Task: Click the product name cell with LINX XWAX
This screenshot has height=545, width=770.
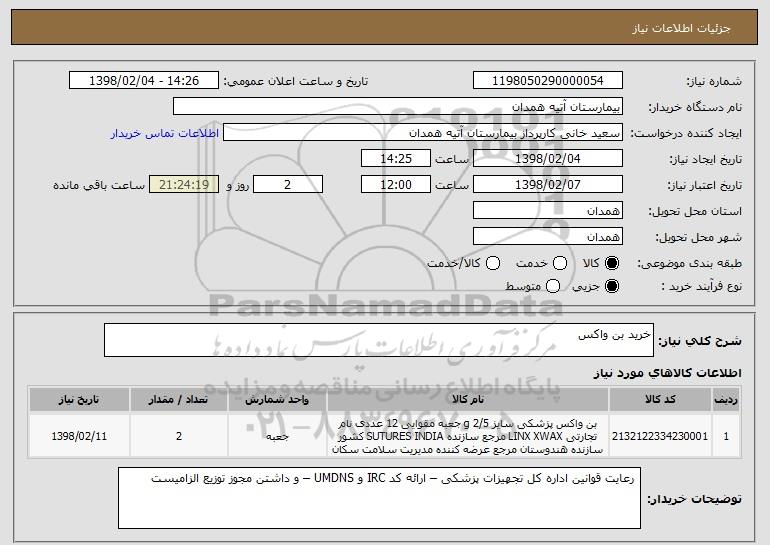Action: [468, 436]
